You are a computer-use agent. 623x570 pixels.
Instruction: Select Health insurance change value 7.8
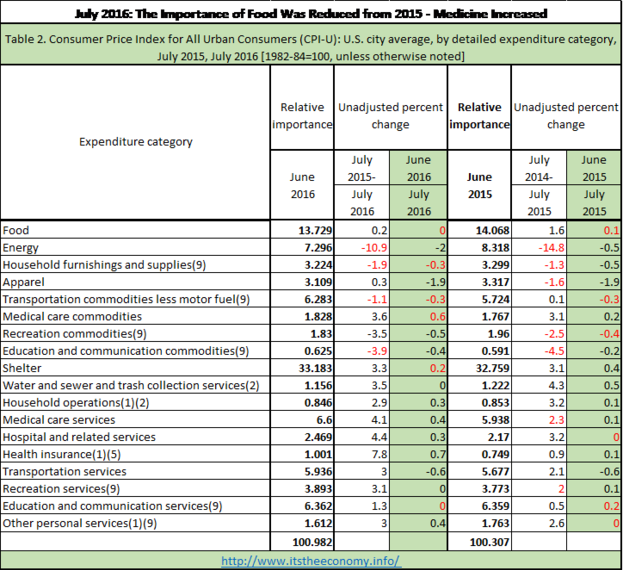pyautogui.click(x=379, y=454)
